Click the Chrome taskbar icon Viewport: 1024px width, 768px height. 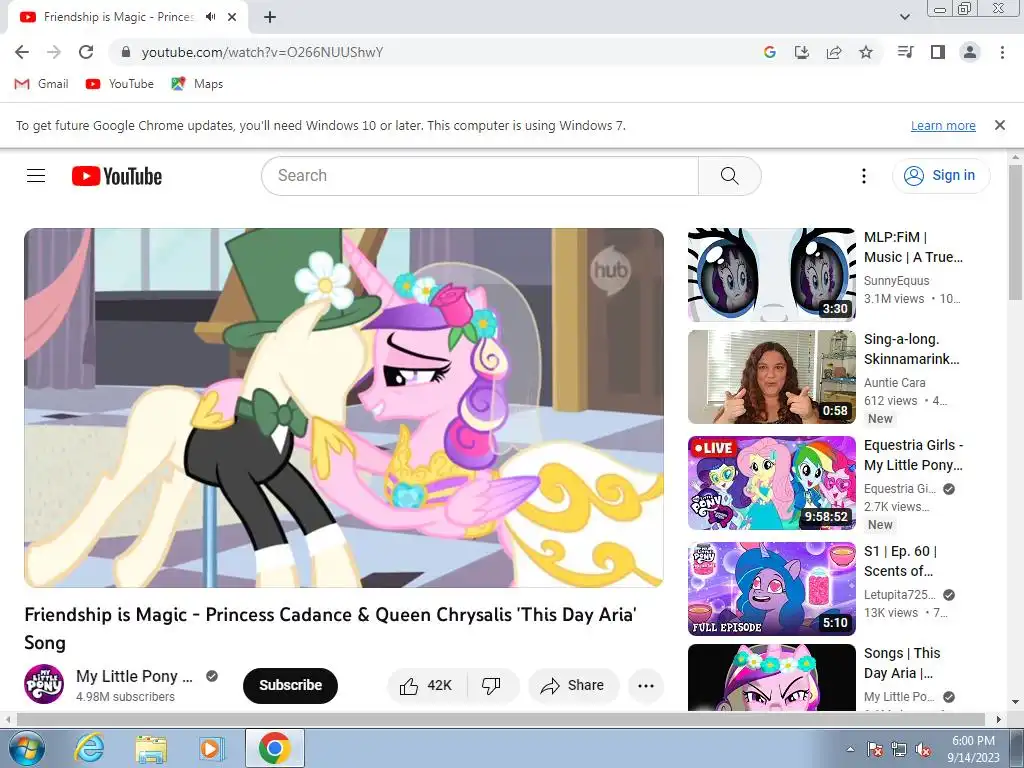274,748
